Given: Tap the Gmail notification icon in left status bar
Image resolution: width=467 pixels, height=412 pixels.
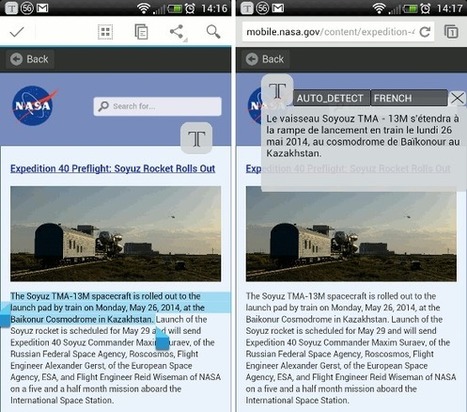Looking at the screenshot, I should click(42, 8).
